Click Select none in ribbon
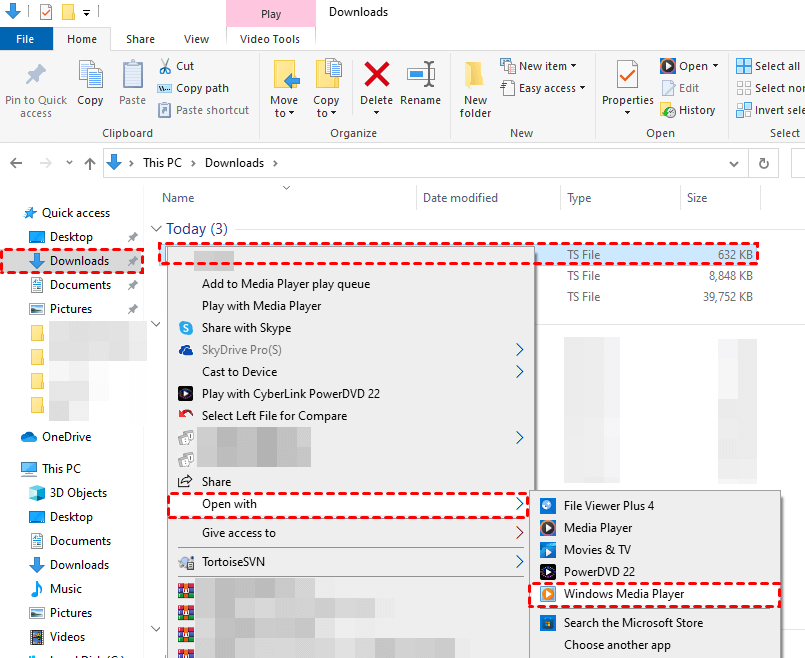This screenshot has width=805, height=658. [x=770, y=88]
